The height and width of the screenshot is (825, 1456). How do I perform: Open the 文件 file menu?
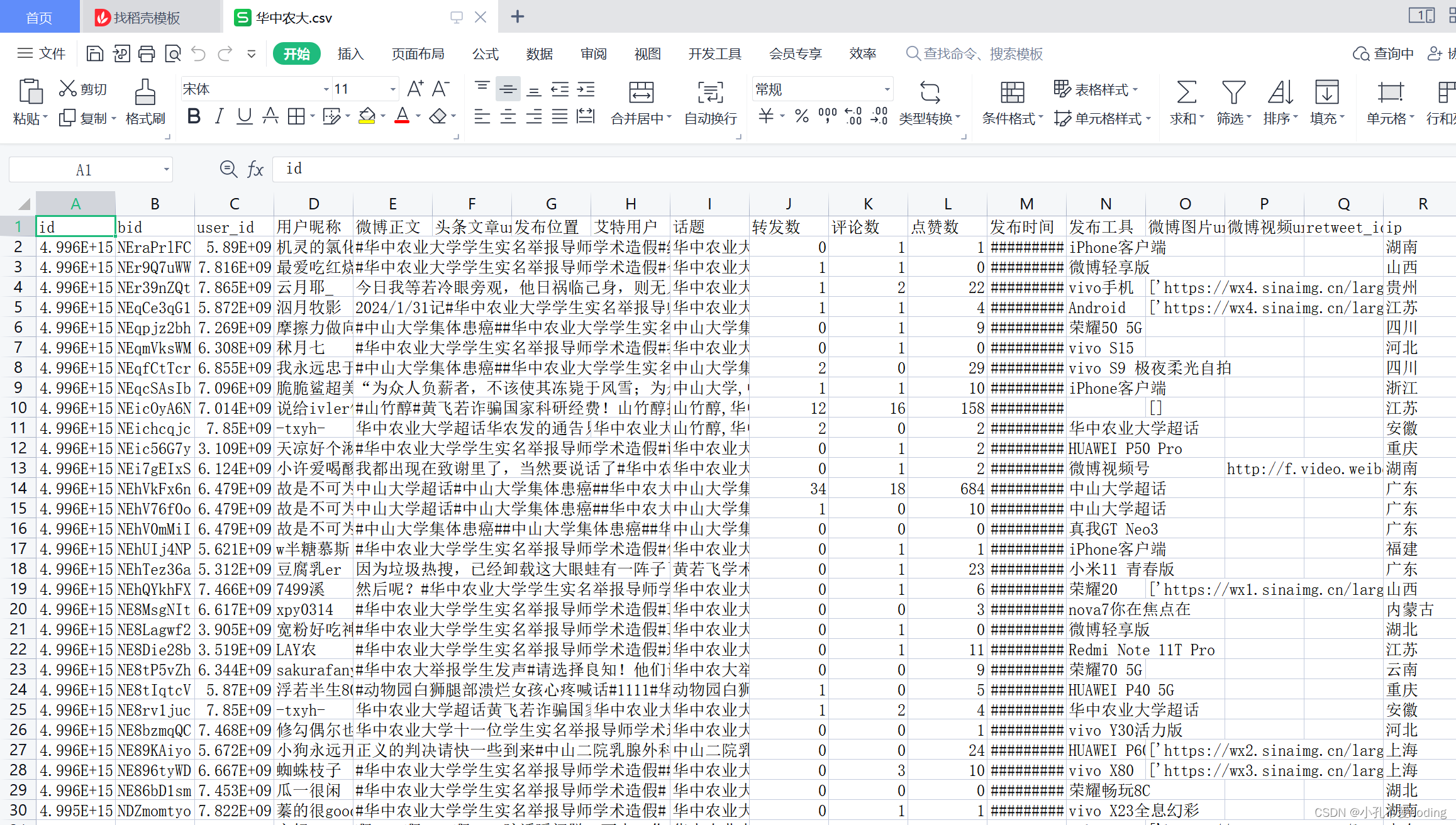[x=42, y=54]
